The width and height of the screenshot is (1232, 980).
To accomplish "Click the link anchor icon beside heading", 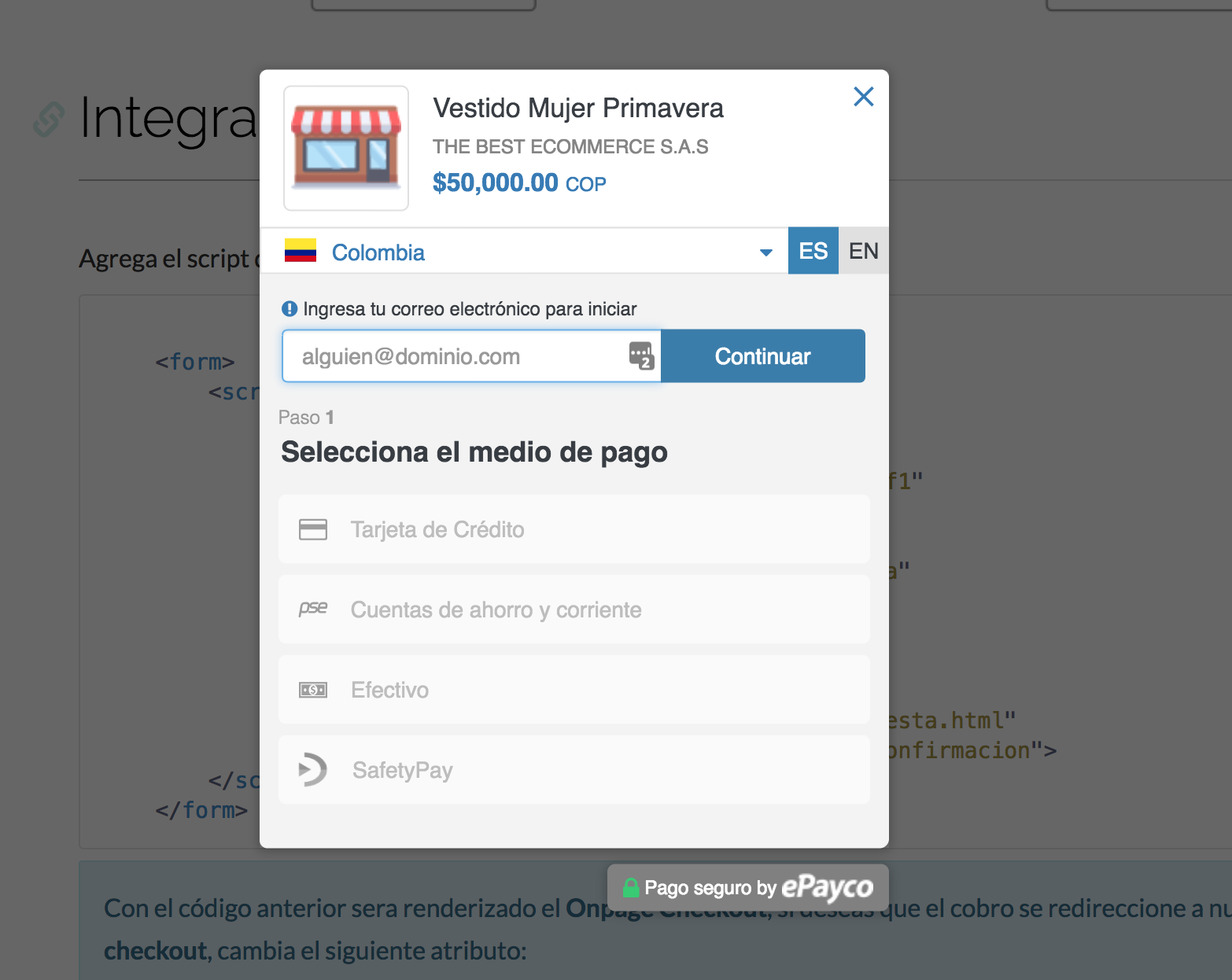I will (49, 120).
